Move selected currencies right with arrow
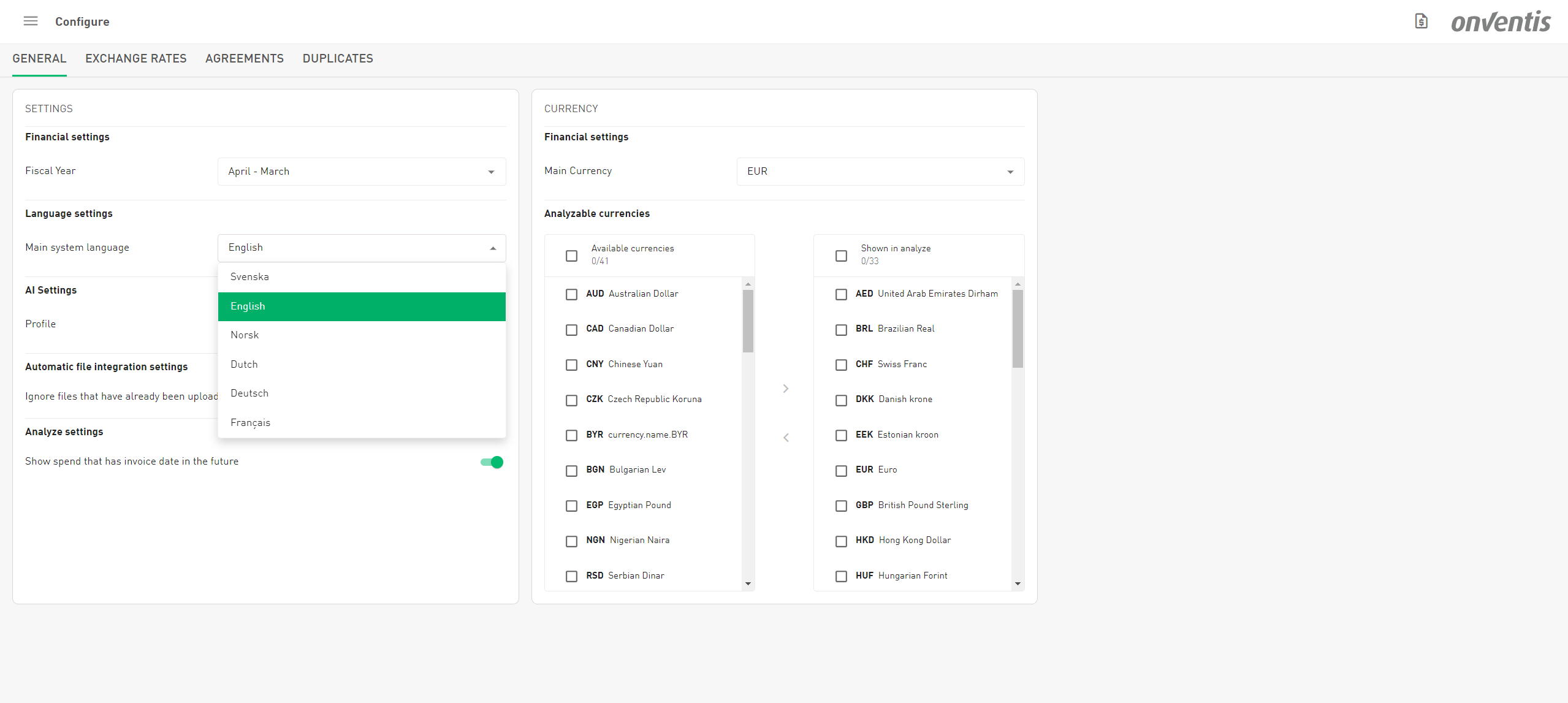 point(785,389)
